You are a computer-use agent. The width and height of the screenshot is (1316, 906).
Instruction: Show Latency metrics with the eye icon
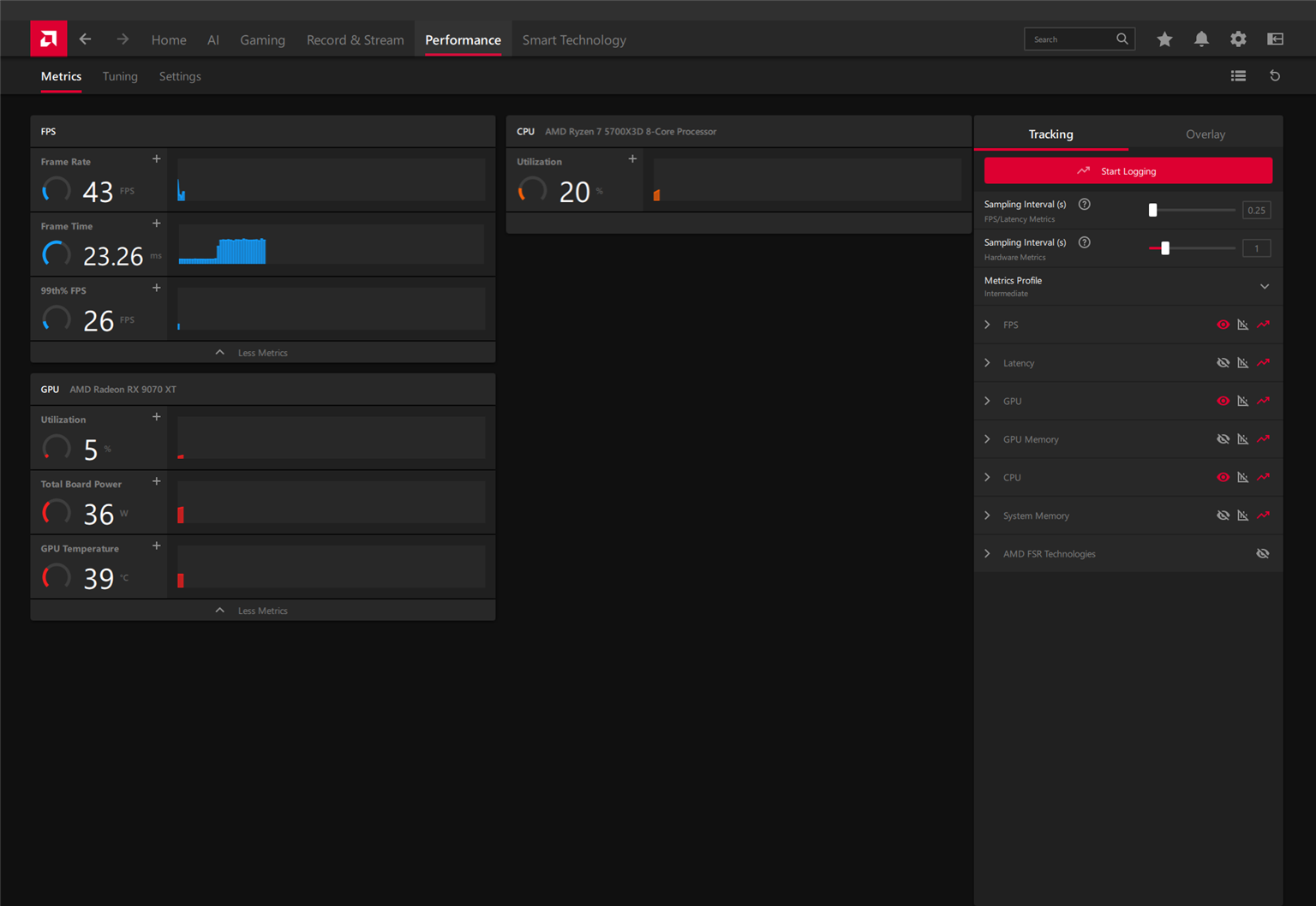pyautogui.click(x=1223, y=363)
